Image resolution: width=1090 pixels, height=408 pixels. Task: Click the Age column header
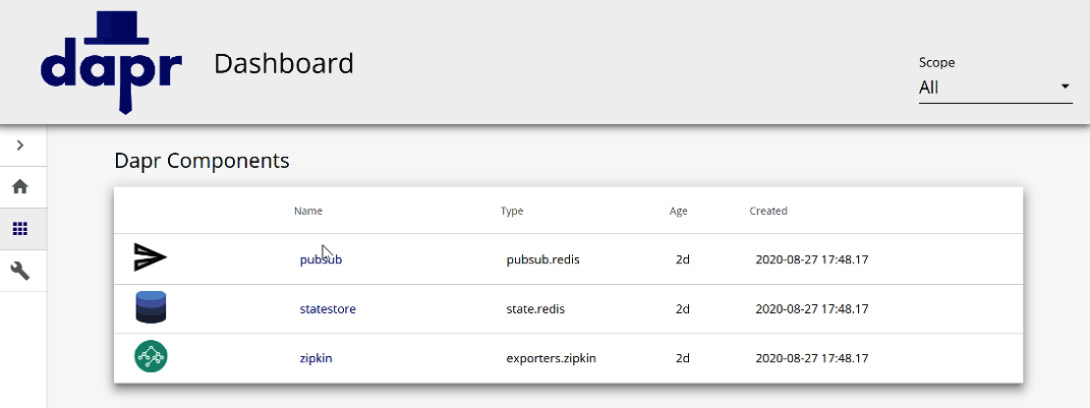pos(678,211)
